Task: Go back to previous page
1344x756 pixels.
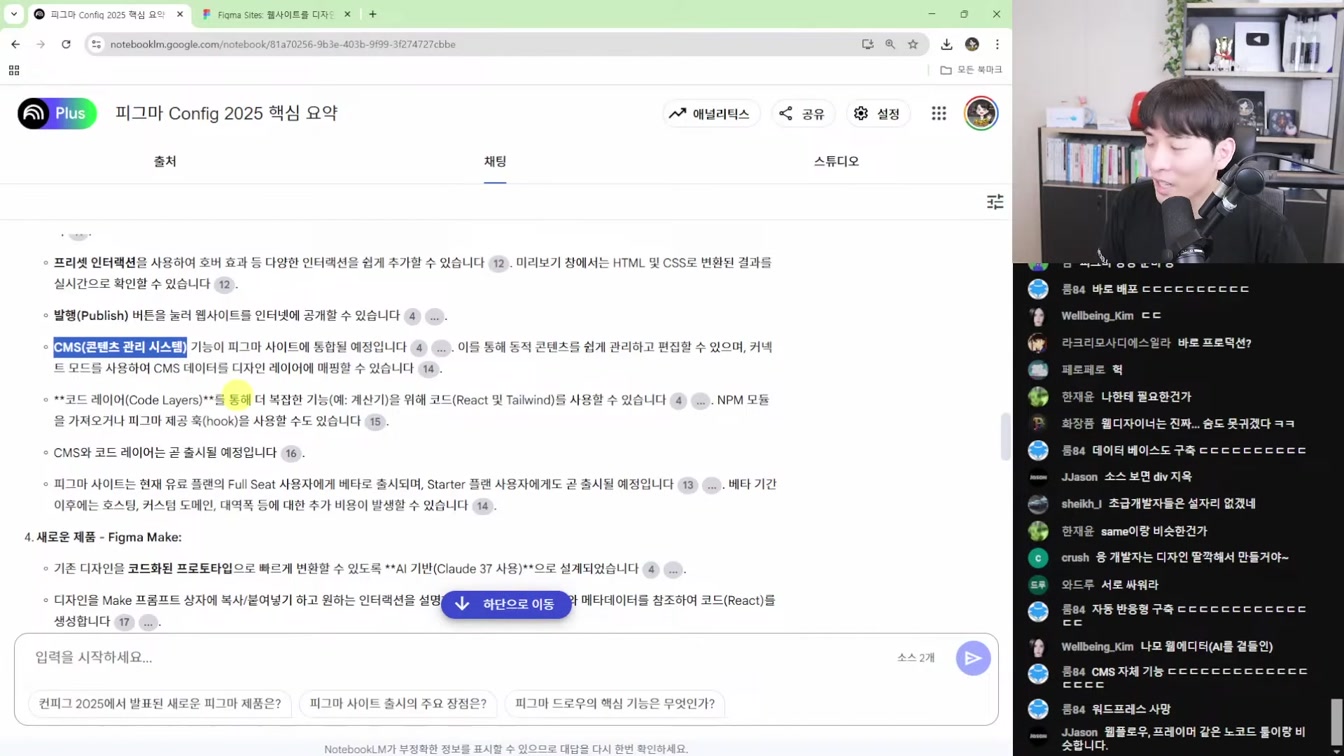Action: point(15,44)
